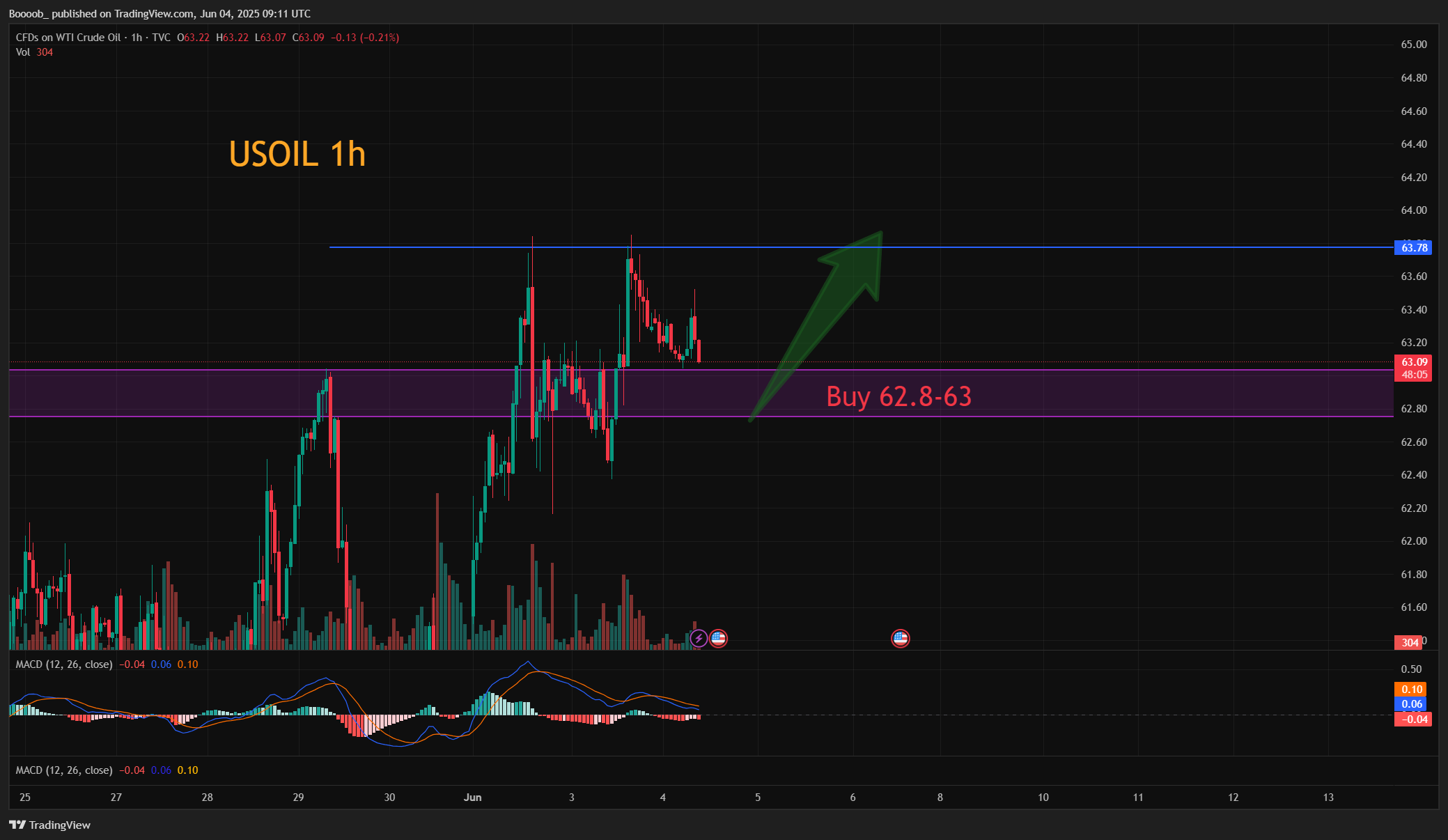
Task: Click the 64.00 price axis label
Action: coord(1414,210)
